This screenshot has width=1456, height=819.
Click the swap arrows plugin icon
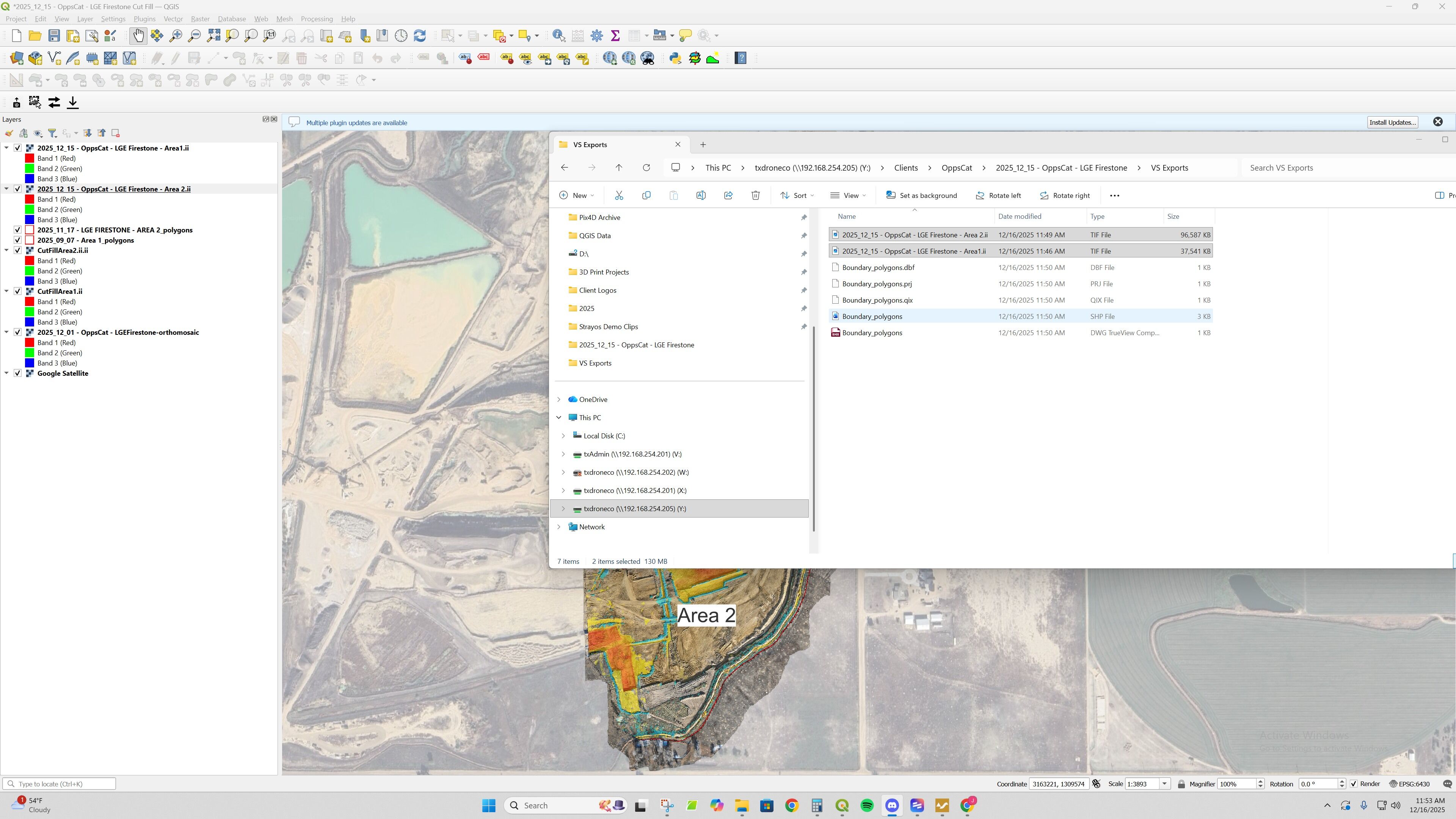tap(54, 102)
